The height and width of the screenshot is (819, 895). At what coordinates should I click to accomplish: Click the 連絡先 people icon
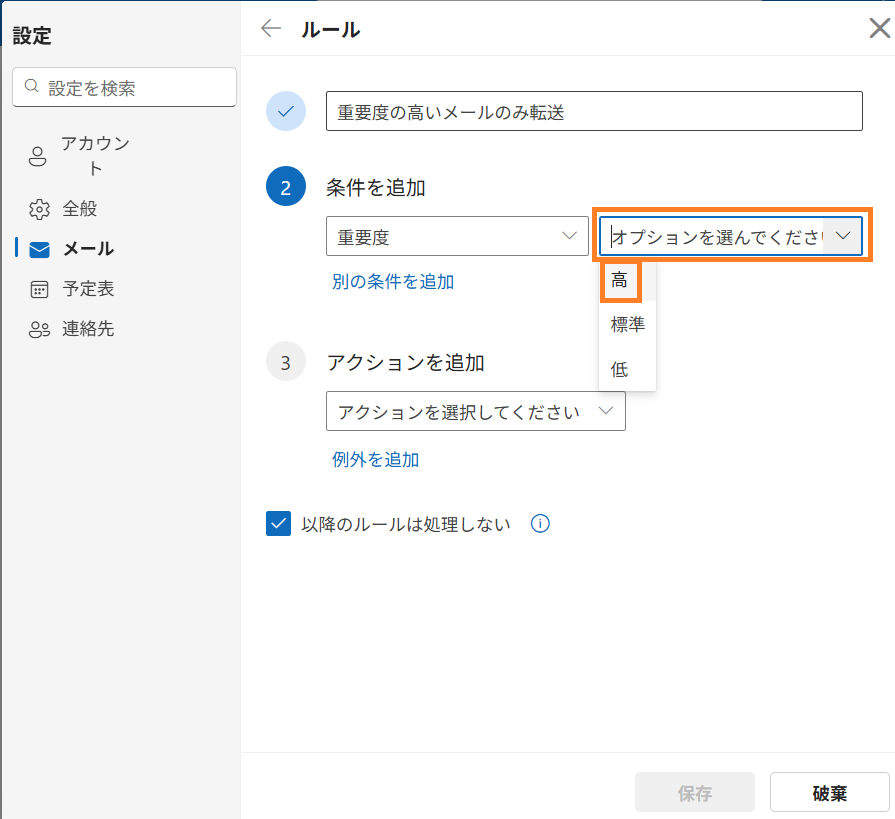(39, 329)
